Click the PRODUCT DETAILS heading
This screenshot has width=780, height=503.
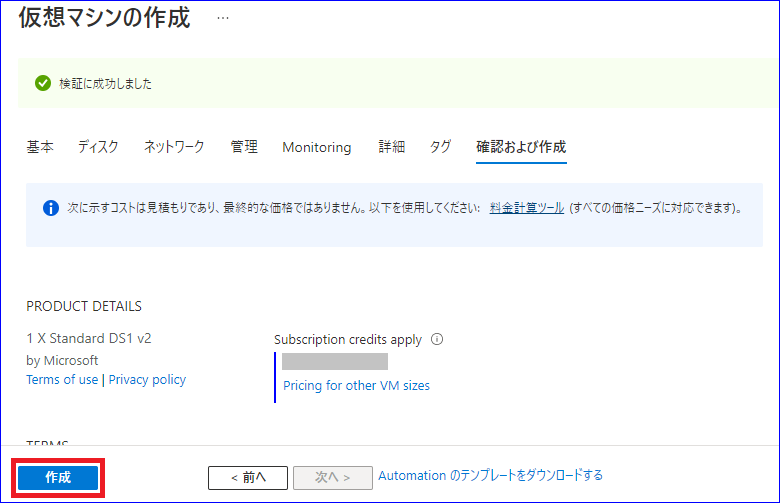(84, 306)
